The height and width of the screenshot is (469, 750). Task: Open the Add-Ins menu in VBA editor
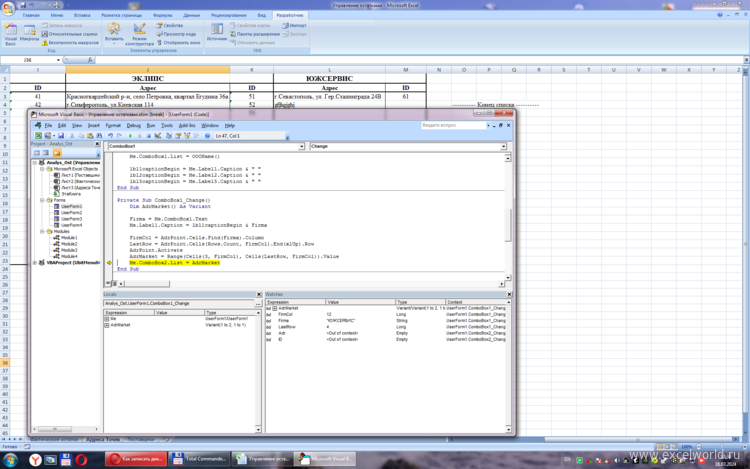point(187,125)
